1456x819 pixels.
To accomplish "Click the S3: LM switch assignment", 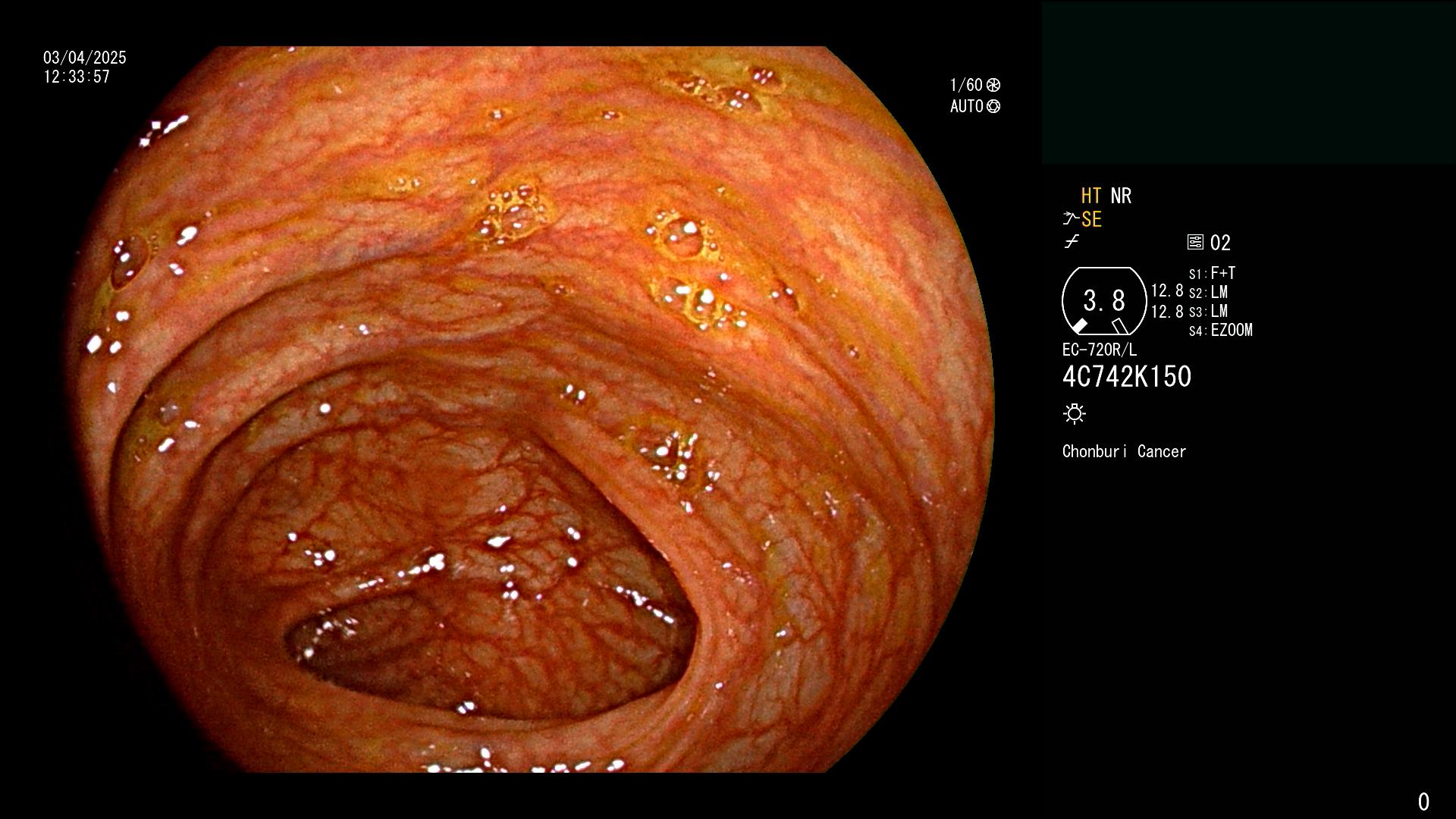I will tap(1208, 311).
